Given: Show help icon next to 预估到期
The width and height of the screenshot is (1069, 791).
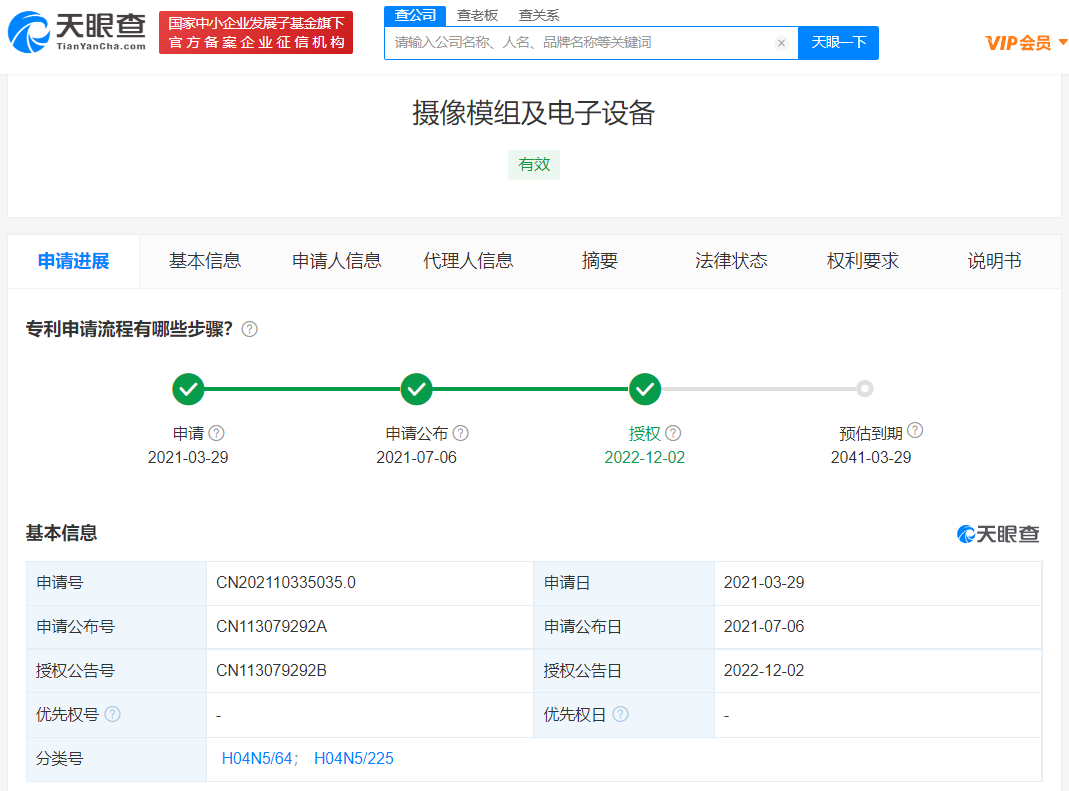Looking at the screenshot, I should pos(916,430).
